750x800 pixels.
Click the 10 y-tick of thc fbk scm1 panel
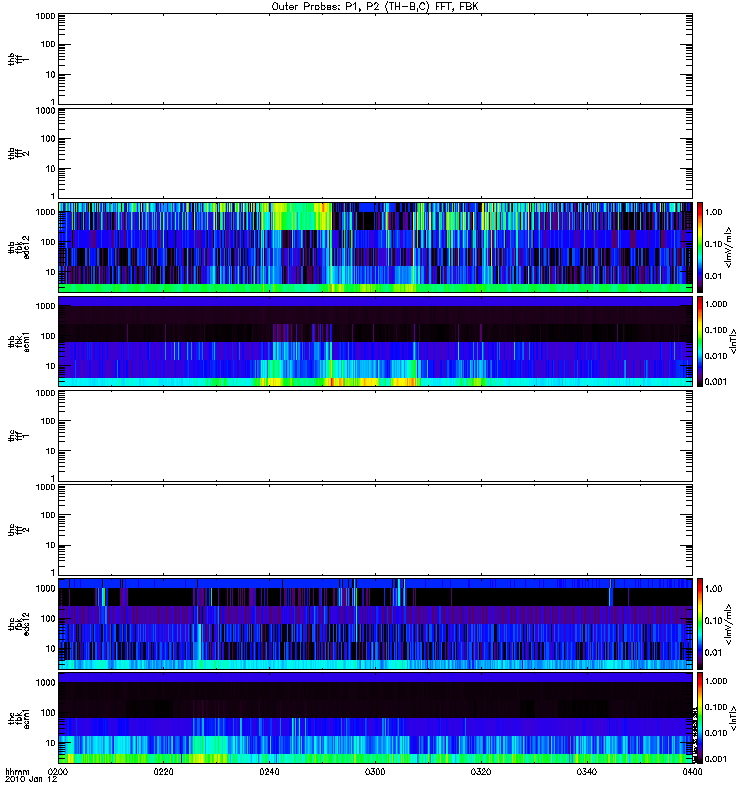point(51,743)
